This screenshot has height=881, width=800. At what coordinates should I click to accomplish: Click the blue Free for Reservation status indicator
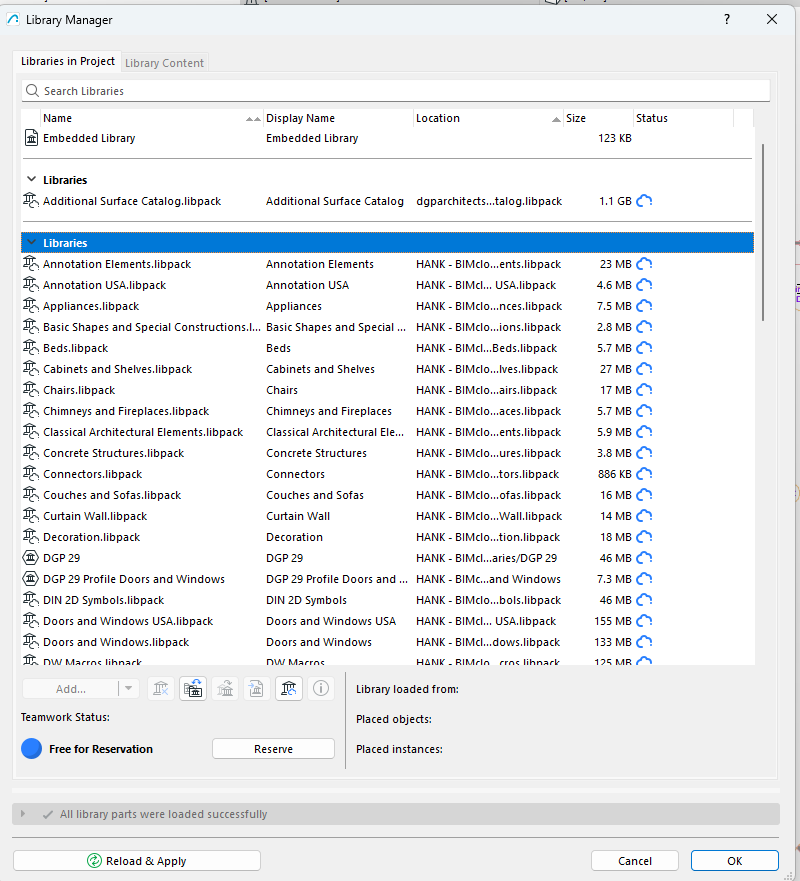tap(31, 748)
